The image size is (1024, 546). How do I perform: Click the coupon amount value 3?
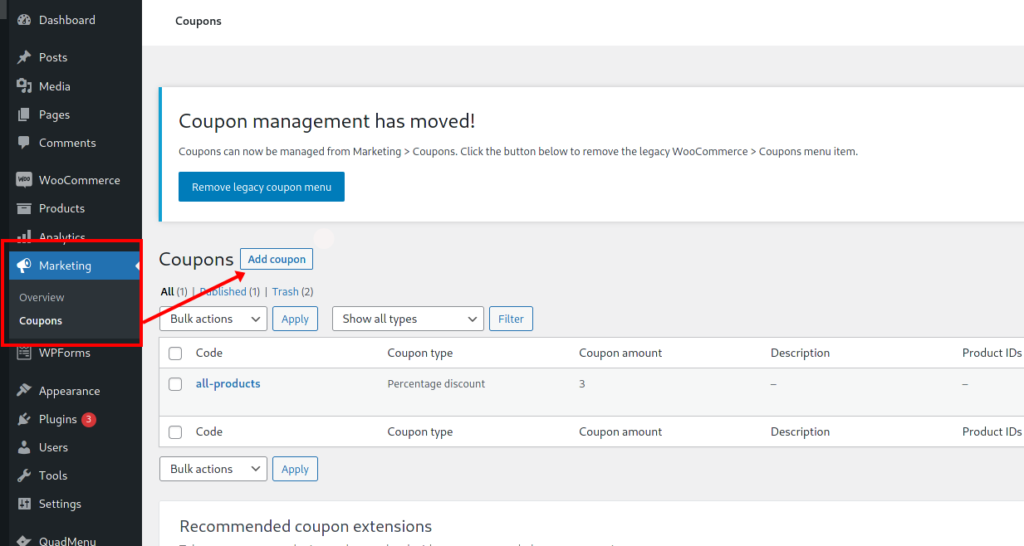pos(582,384)
